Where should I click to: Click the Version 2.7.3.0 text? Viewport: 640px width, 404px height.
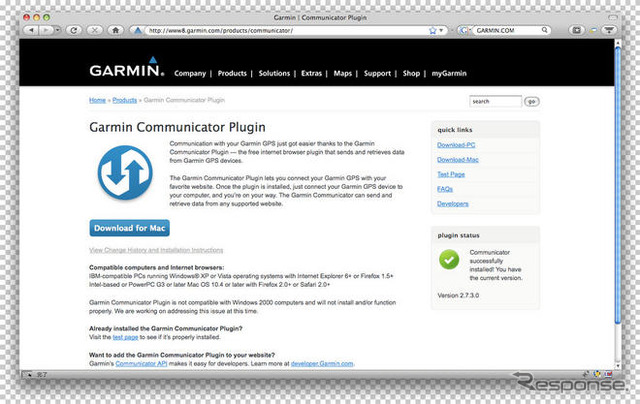pos(458,295)
